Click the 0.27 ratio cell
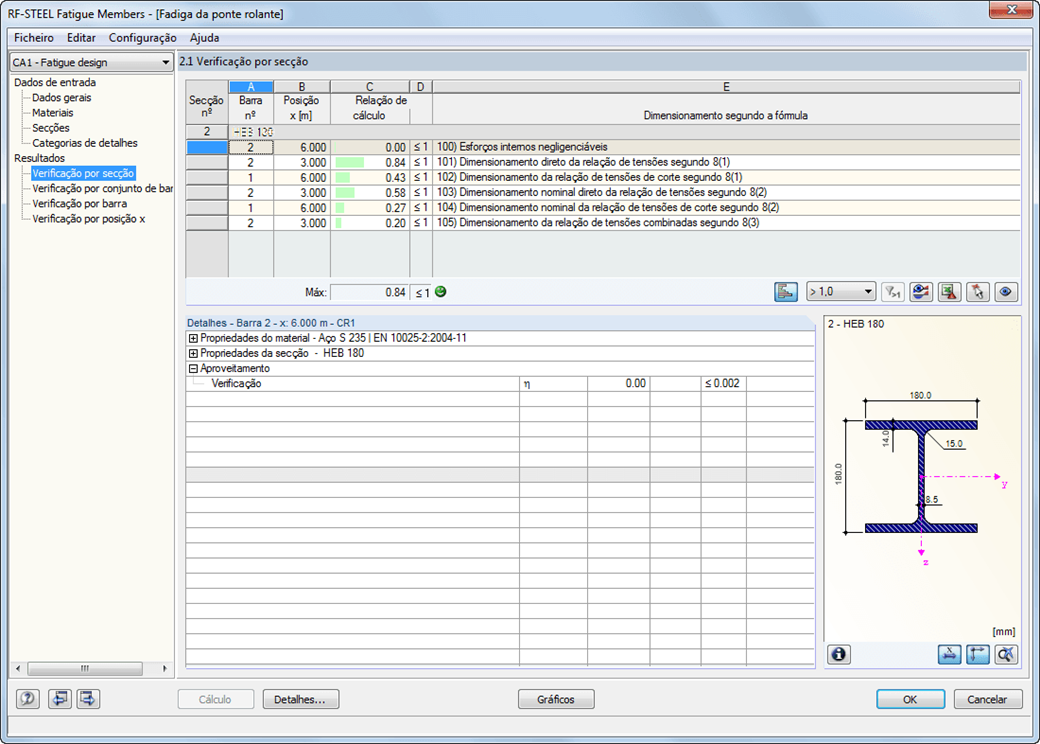 [x=370, y=208]
